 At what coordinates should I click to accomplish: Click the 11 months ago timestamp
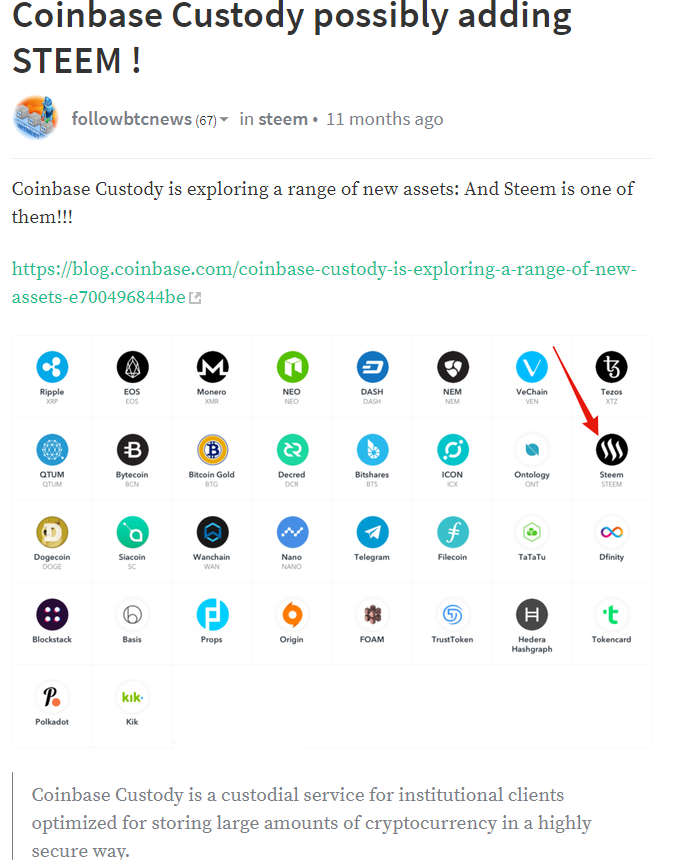click(385, 118)
